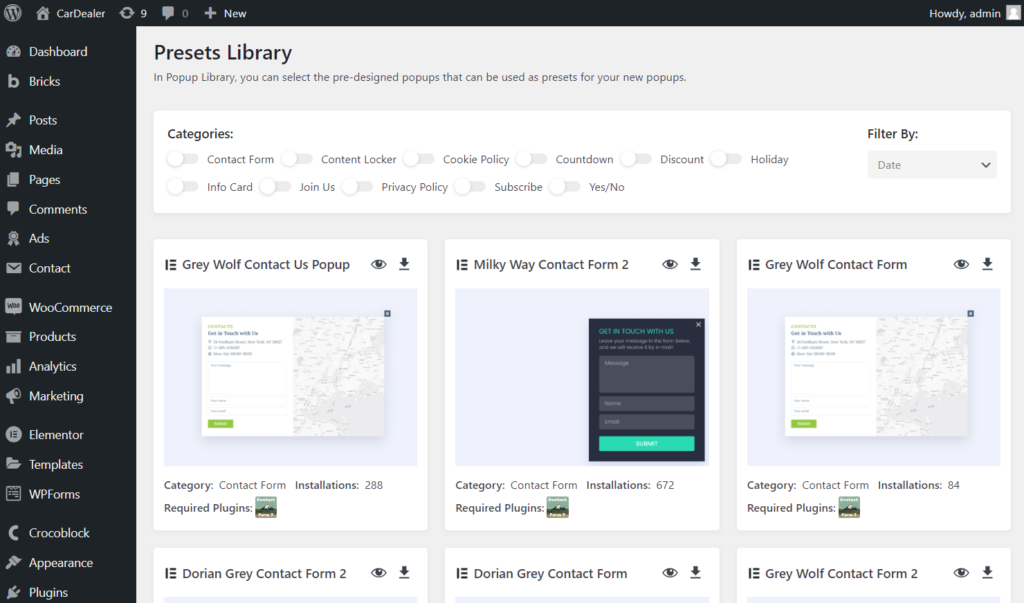
Task: Download Dorian Grey Contact Form preset
Action: pyautogui.click(x=696, y=572)
